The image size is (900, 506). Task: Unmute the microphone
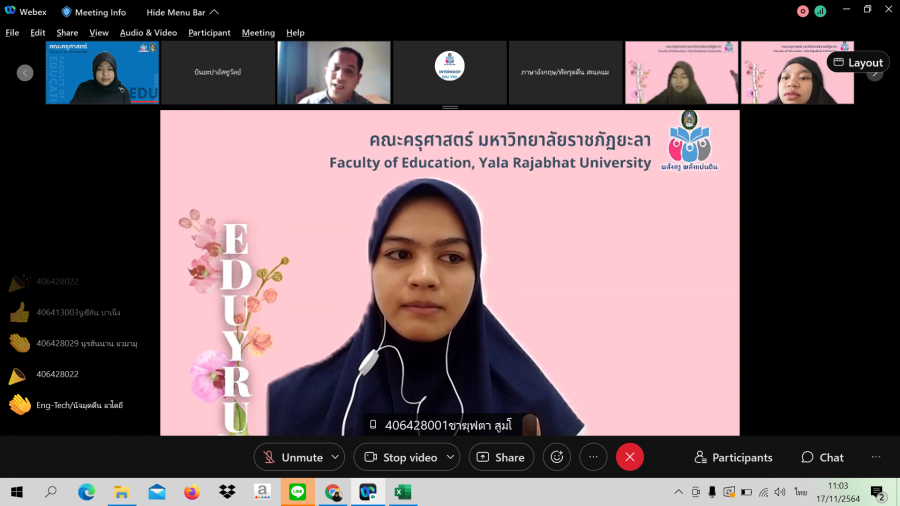click(x=292, y=457)
